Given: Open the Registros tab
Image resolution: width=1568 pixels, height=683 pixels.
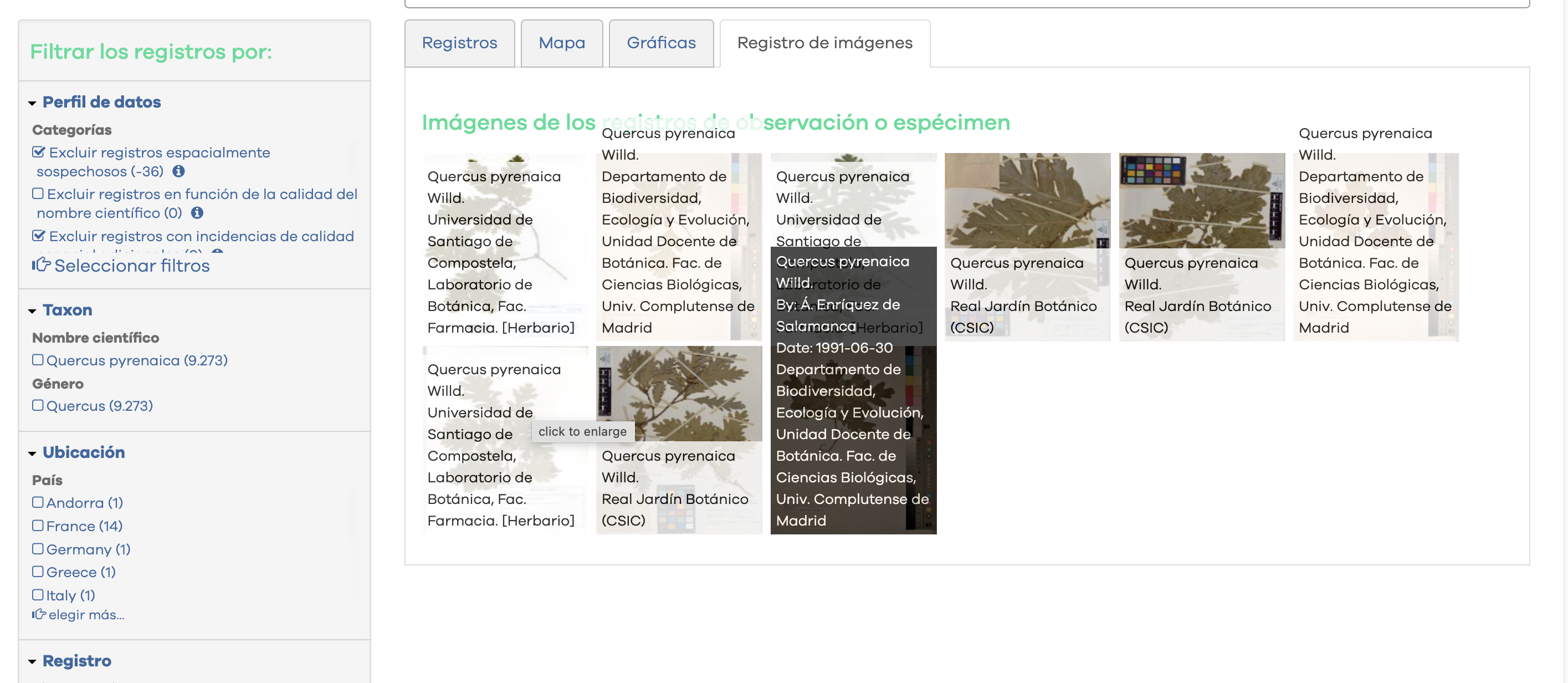Looking at the screenshot, I should (459, 43).
